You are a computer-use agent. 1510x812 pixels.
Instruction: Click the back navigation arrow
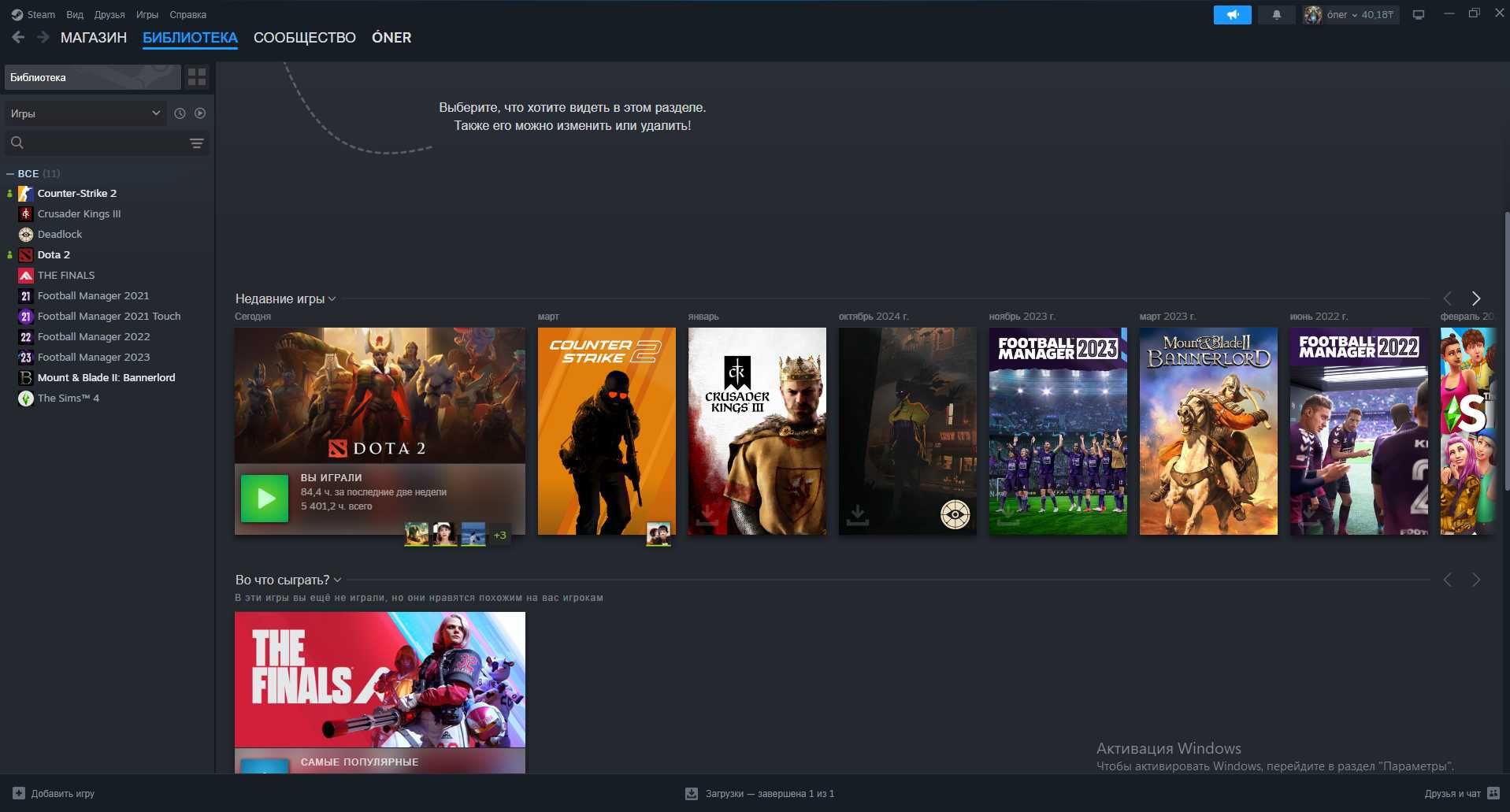pos(18,37)
